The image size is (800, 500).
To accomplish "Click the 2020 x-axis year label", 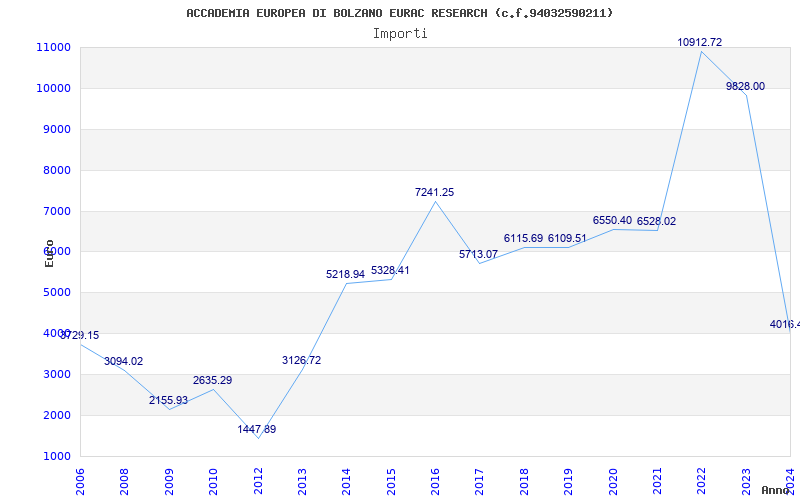I will pyautogui.click(x=613, y=481).
